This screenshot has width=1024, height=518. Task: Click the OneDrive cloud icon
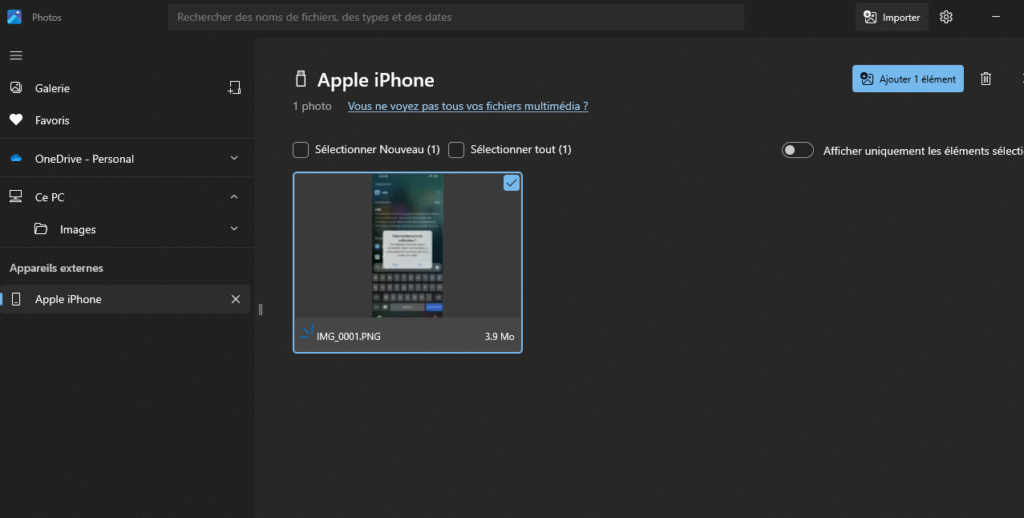(x=16, y=158)
